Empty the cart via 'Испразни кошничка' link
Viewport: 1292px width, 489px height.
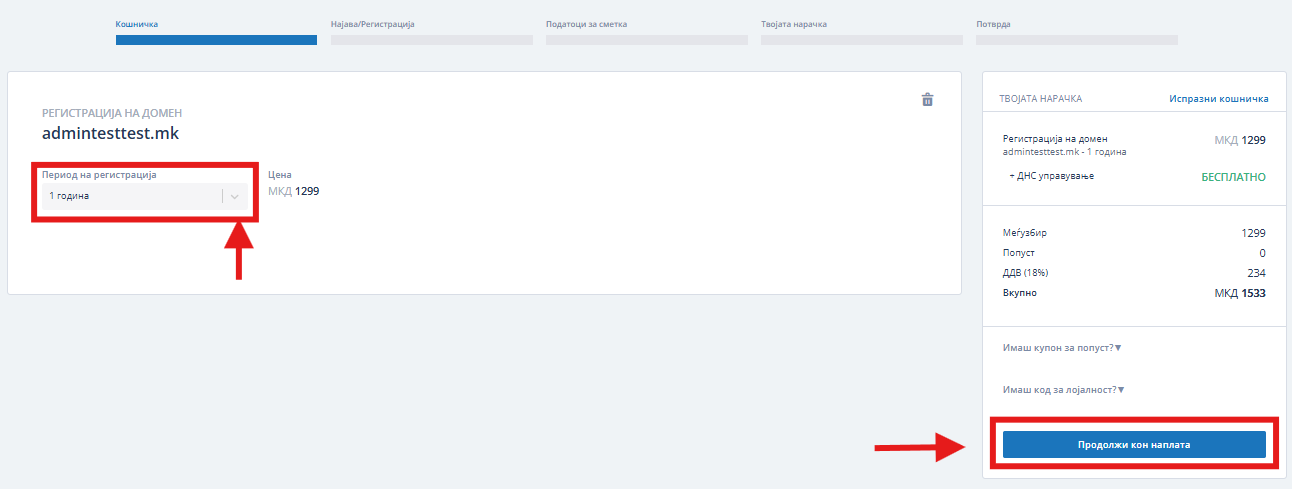coord(1218,99)
